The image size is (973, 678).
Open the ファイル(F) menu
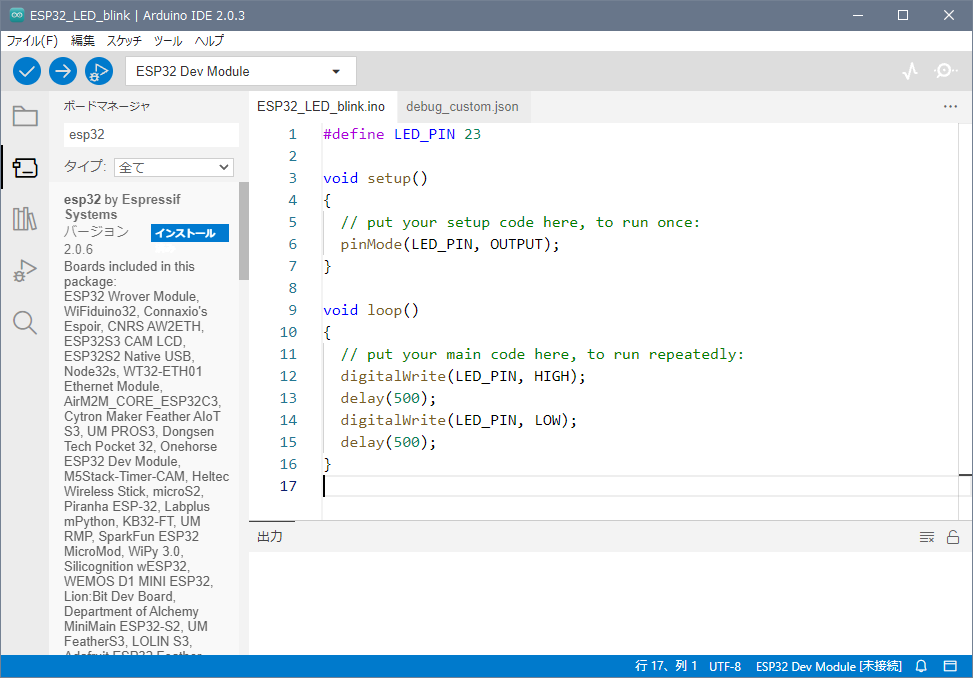[x=32, y=41]
